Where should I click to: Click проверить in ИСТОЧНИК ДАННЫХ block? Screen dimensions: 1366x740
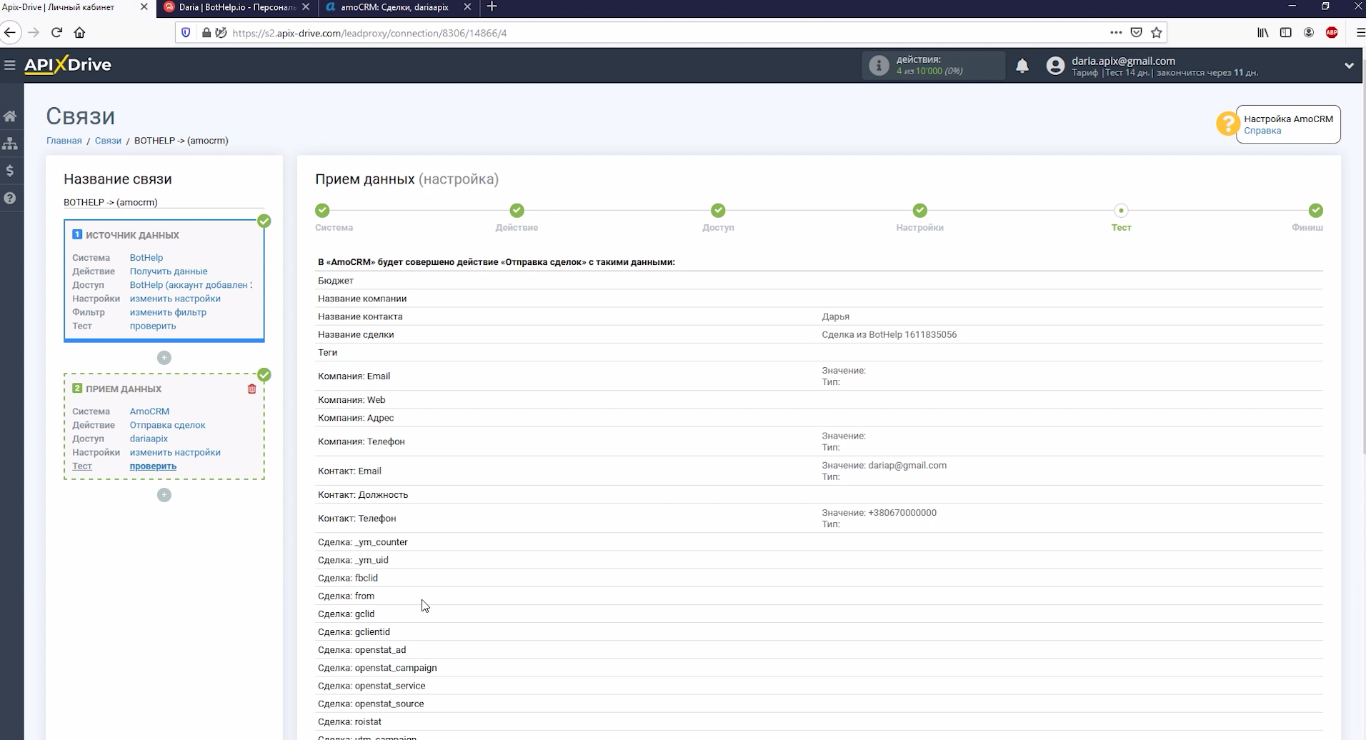pyautogui.click(x=153, y=326)
